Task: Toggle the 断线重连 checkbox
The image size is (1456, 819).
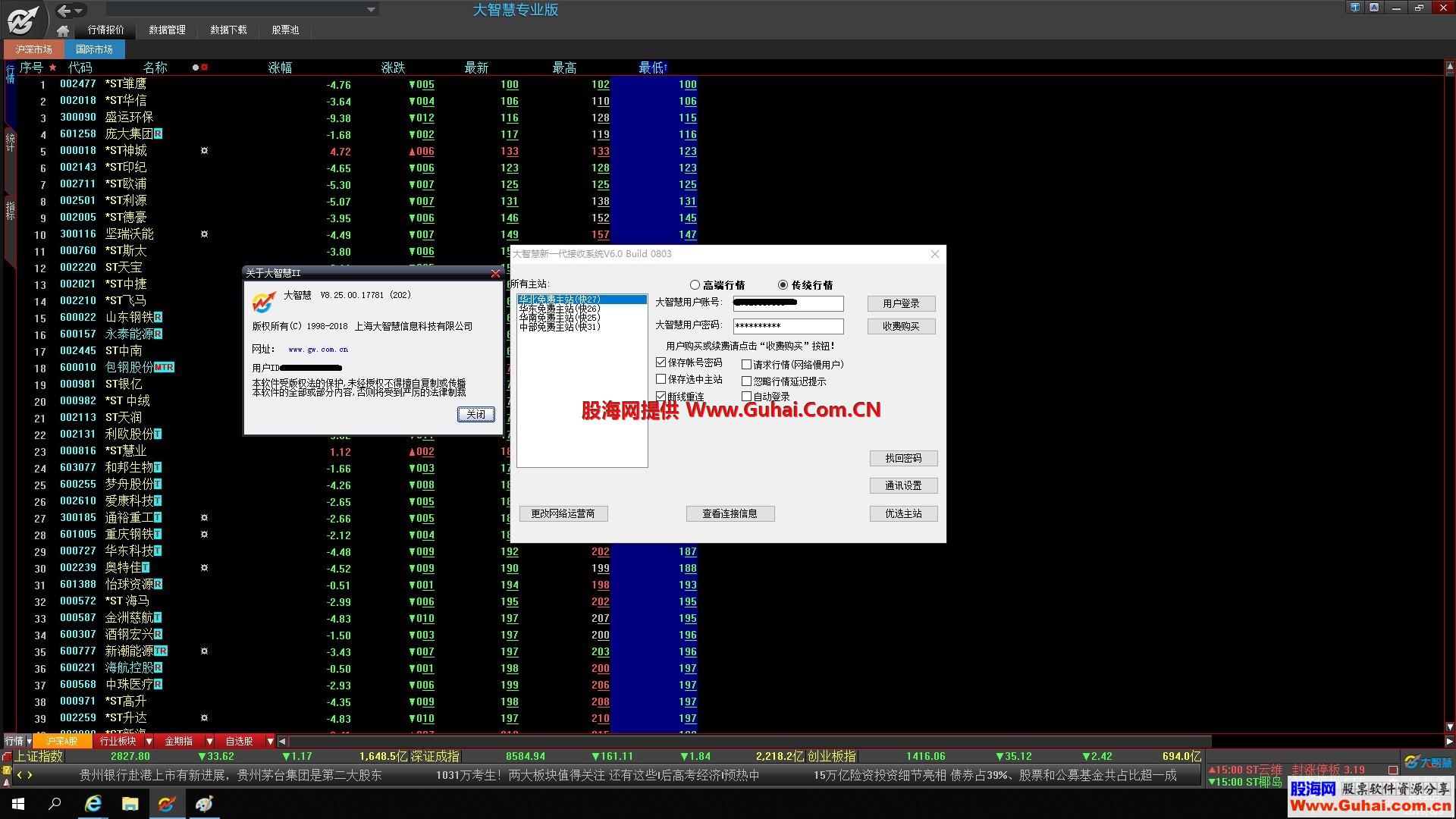Action: 661,396
